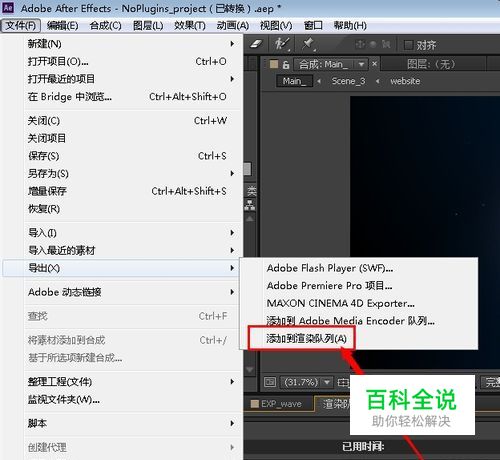
Task: Close the 合成: Main_ composition tab
Action: [375, 64]
